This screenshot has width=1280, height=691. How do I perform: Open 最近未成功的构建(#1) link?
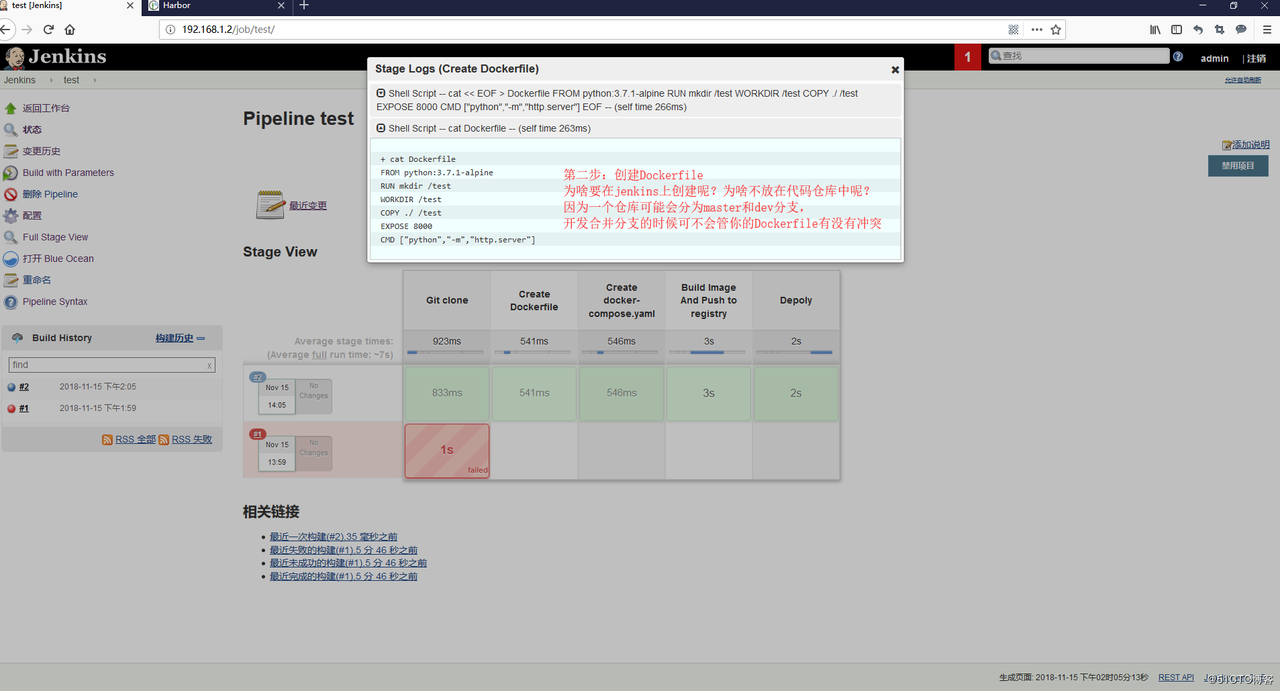[x=348, y=563]
